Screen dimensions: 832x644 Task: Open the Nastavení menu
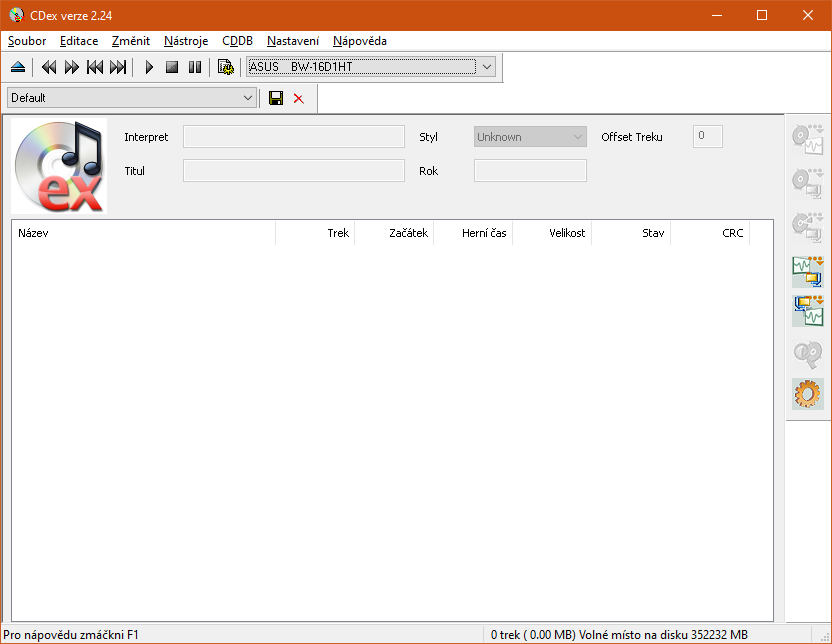(x=293, y=41)
